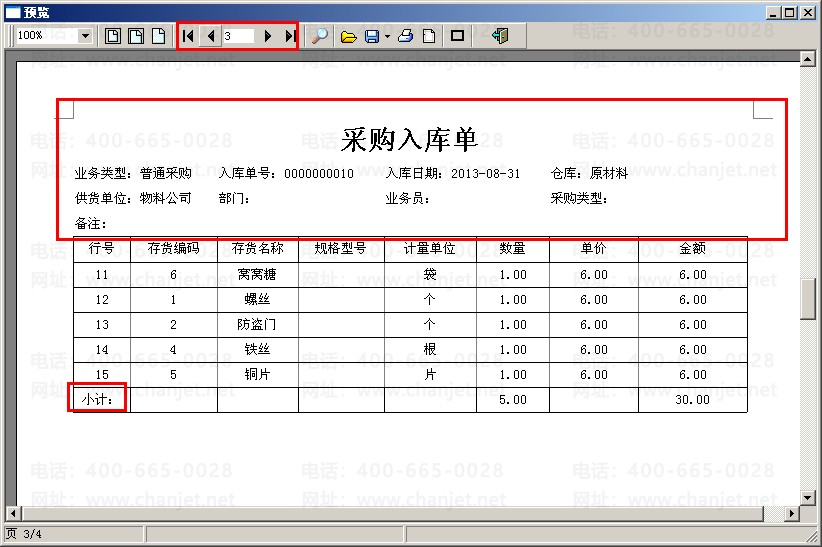The width and height of the screenshot is (822, 547).
Task: Close the 预览 window
Action: (x=808, y=12)
